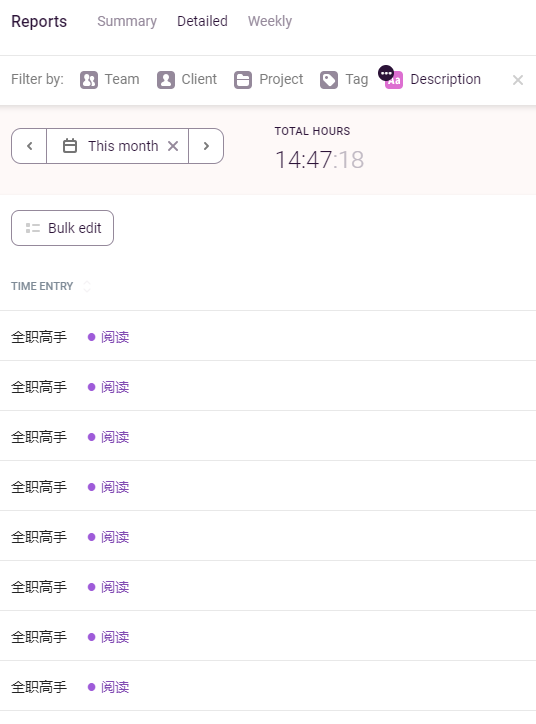
Task: Click the Project folder filter icon
Action: coord(243,80)
